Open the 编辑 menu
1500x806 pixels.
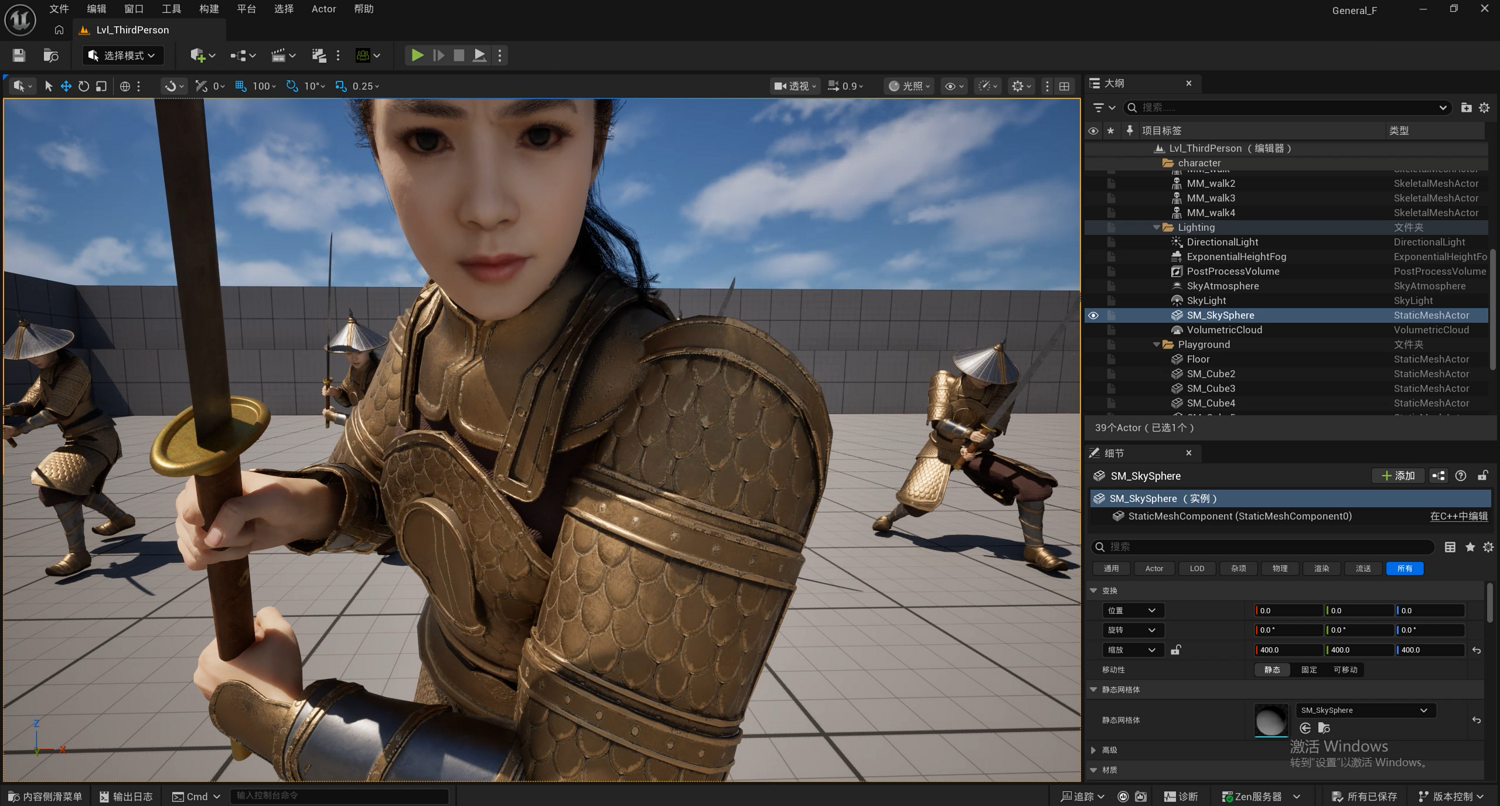[96, 9]
